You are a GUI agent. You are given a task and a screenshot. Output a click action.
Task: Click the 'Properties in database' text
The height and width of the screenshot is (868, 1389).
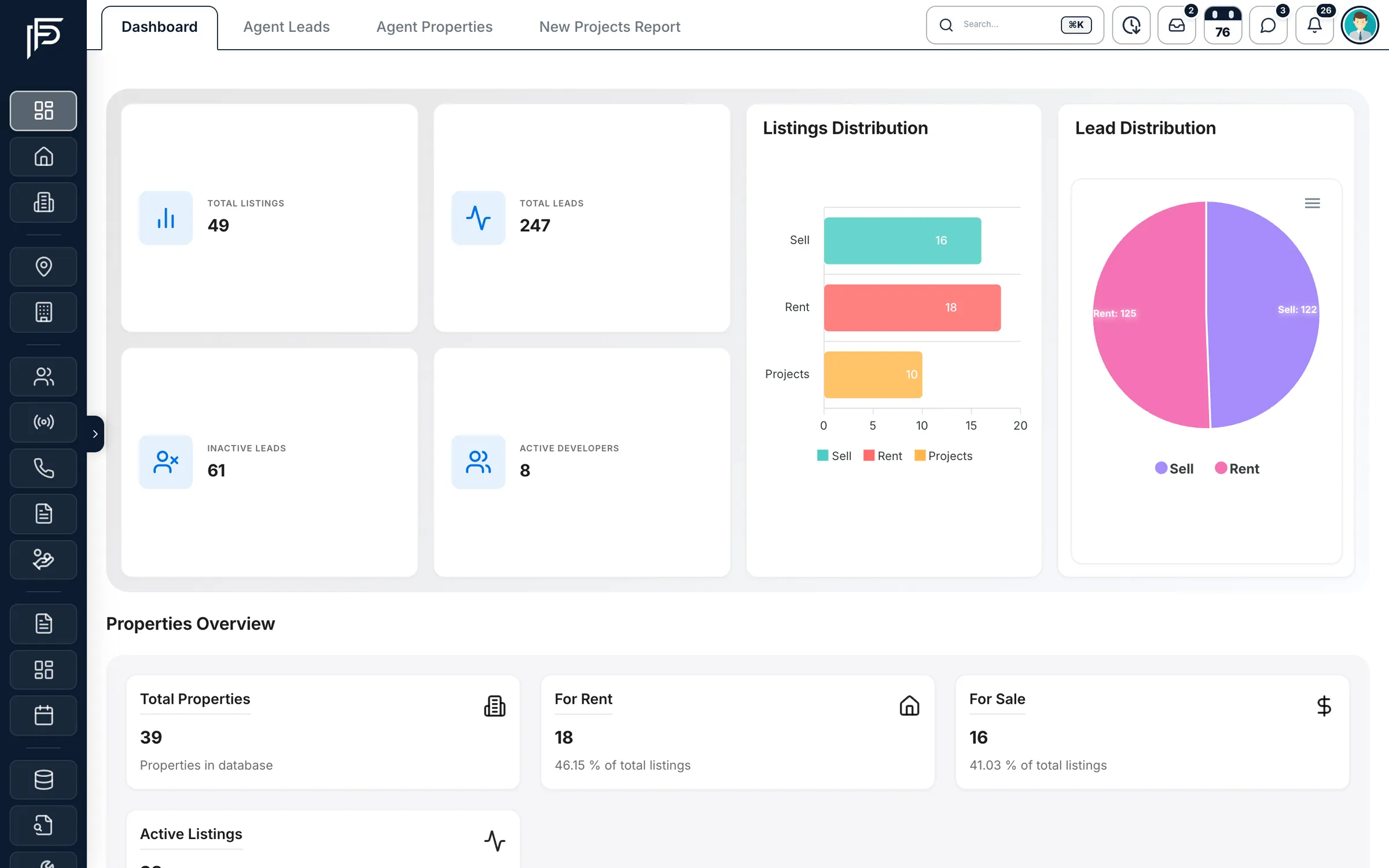206,765
